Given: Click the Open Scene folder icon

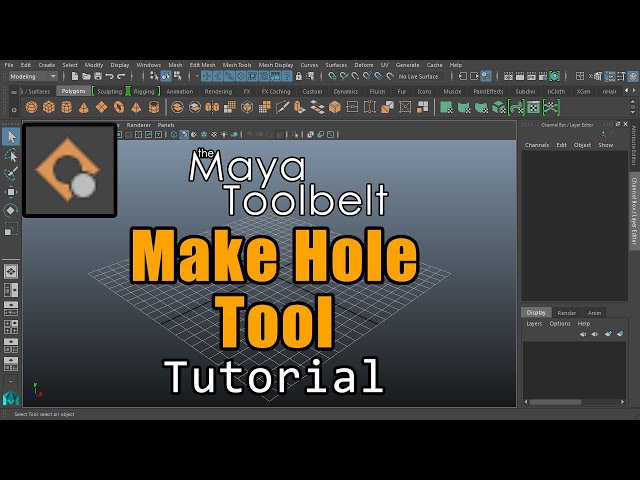Looking at the screenshot, I should coord(86,76).
